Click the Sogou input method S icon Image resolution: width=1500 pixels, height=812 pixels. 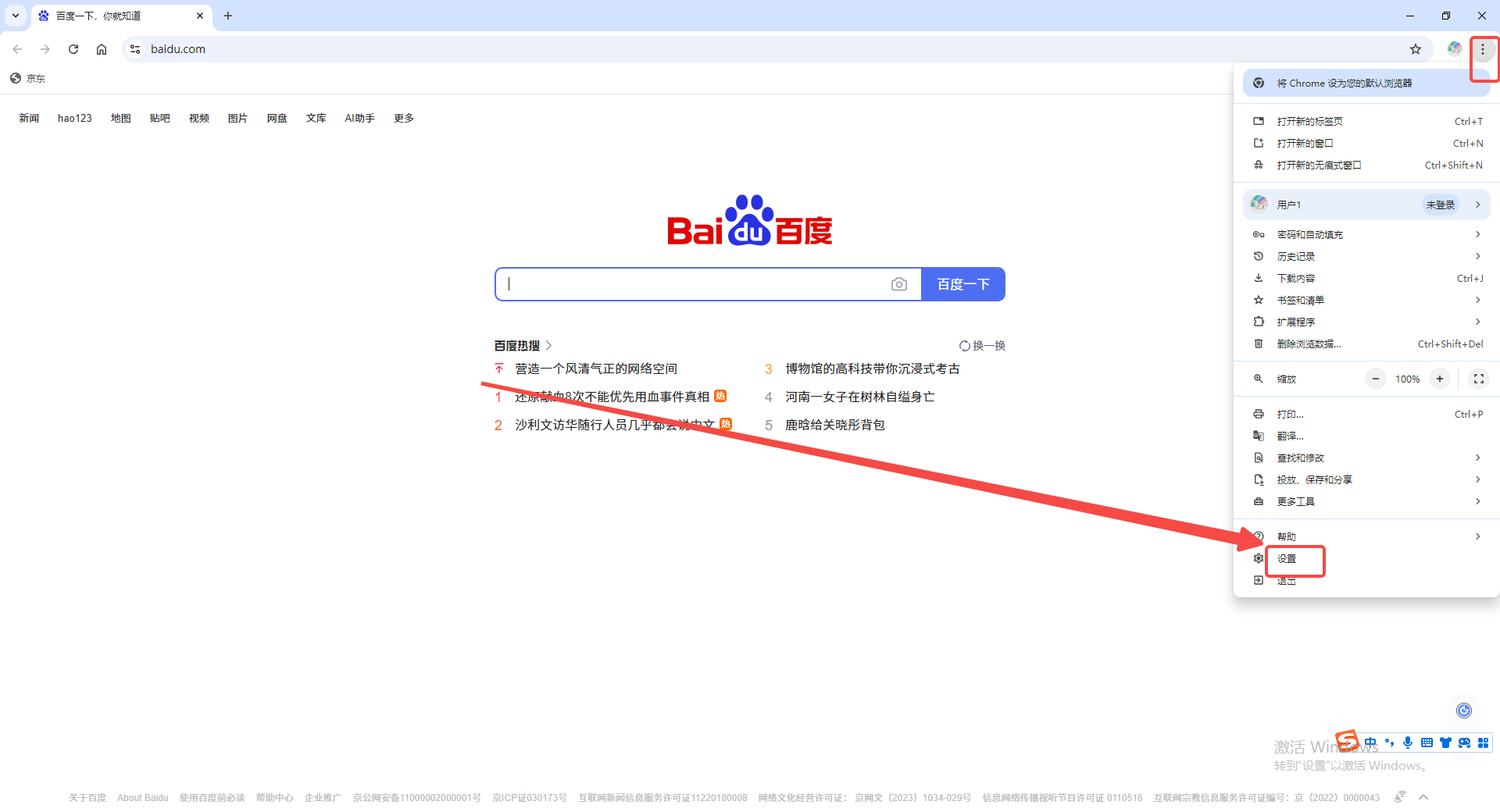pyautogui.click(x=1348, y=740)
